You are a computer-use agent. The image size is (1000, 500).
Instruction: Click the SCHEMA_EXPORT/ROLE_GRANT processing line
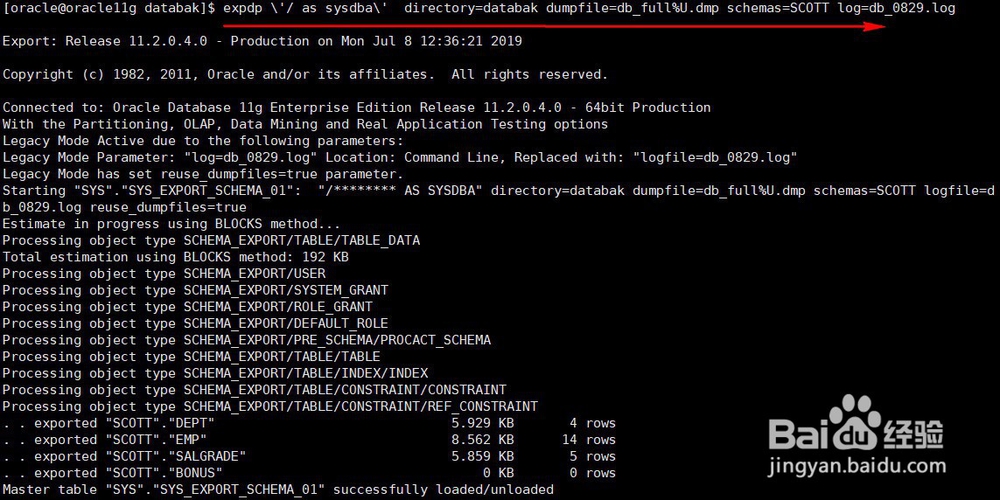(188, 307)
